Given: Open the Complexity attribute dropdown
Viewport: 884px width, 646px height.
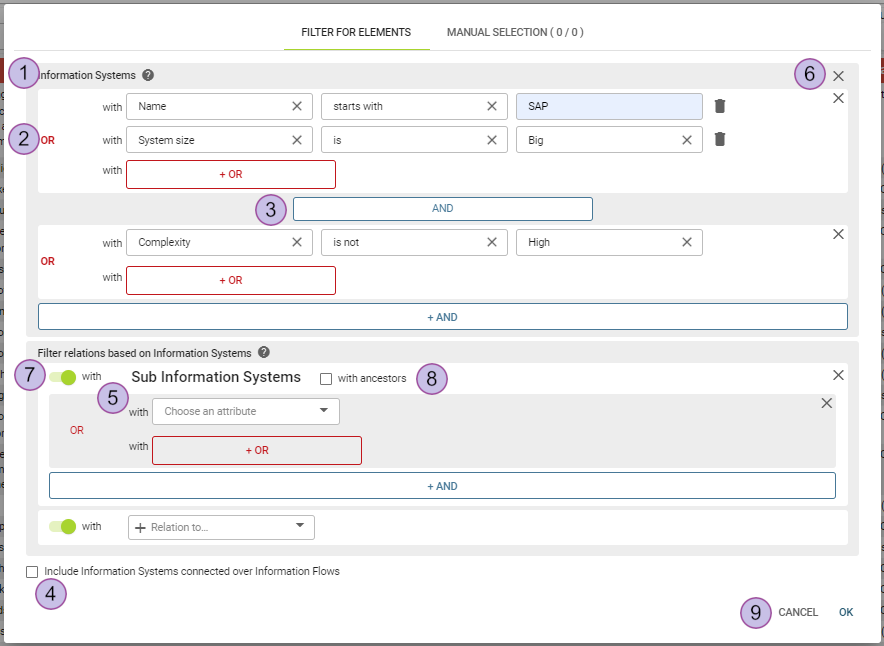Looking at the screenshot, I should point(210,242).
